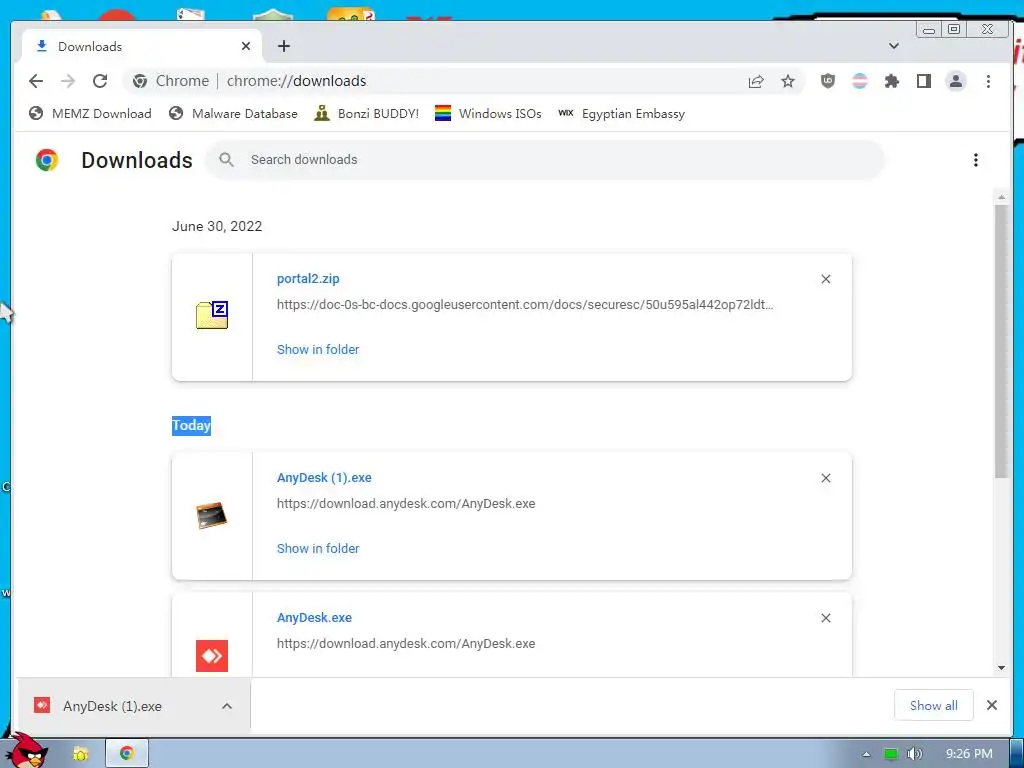
Task: Click the page scroll up arrow
Action: pyautogui.click(x=1001, y=197)
